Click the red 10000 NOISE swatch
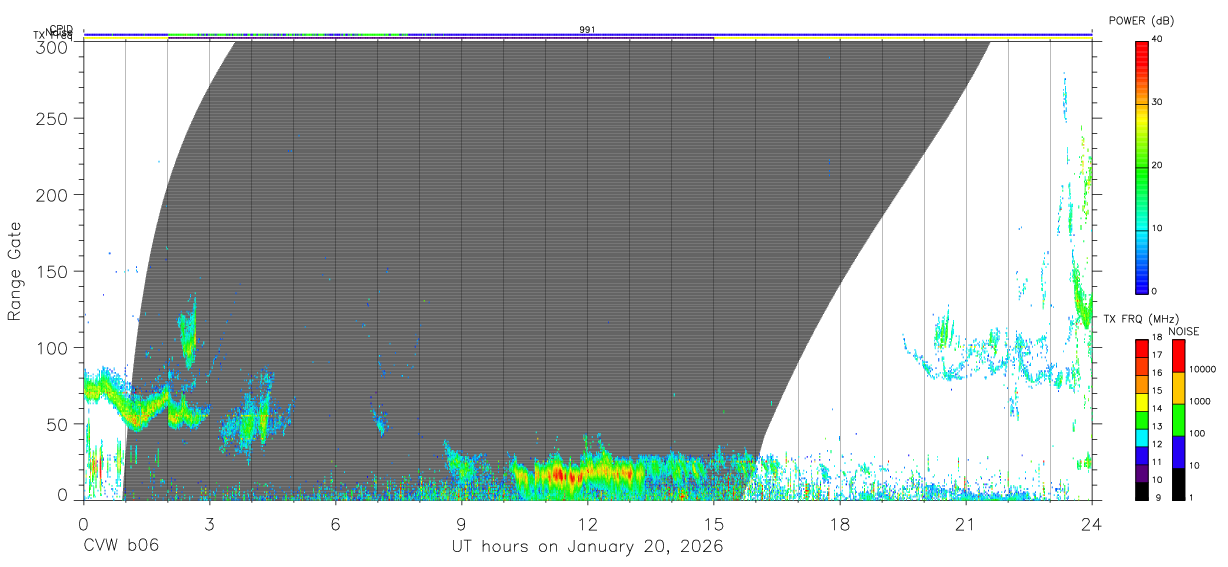Image resolution: width=1228 pixels, height=567 pixels. coord(1178,356)
